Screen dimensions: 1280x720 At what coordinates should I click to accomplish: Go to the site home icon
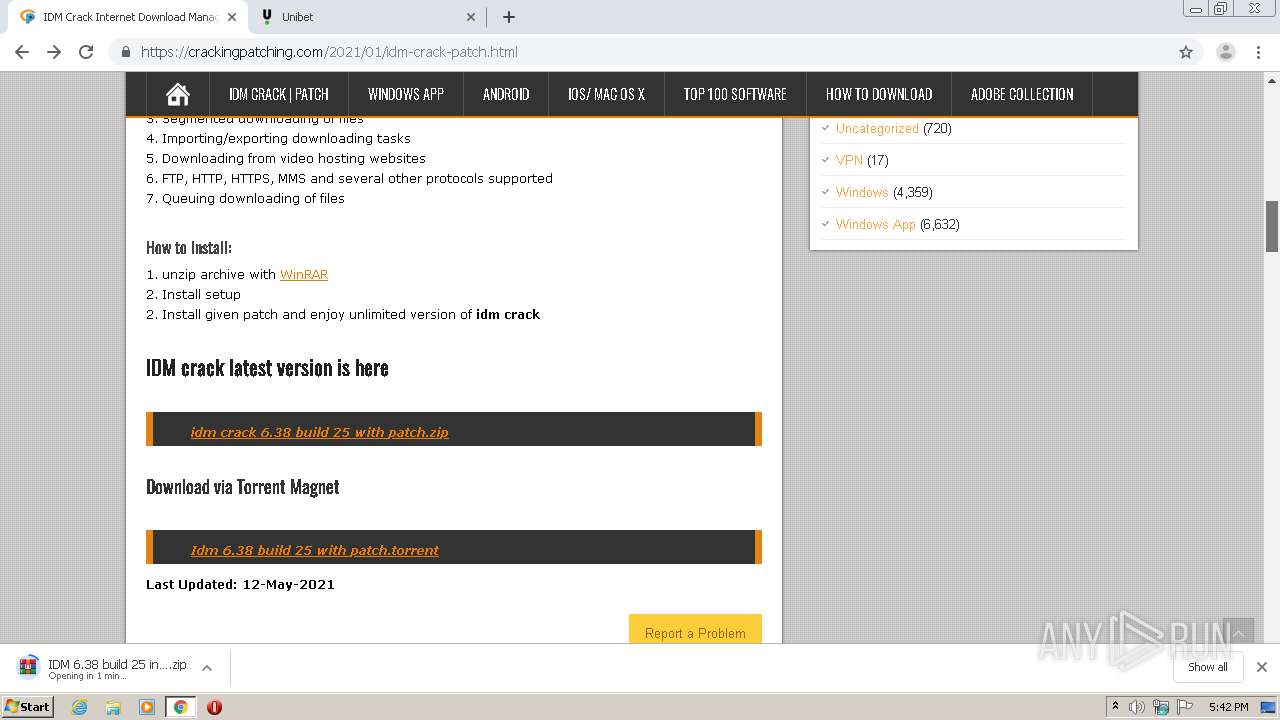(178, 94)
